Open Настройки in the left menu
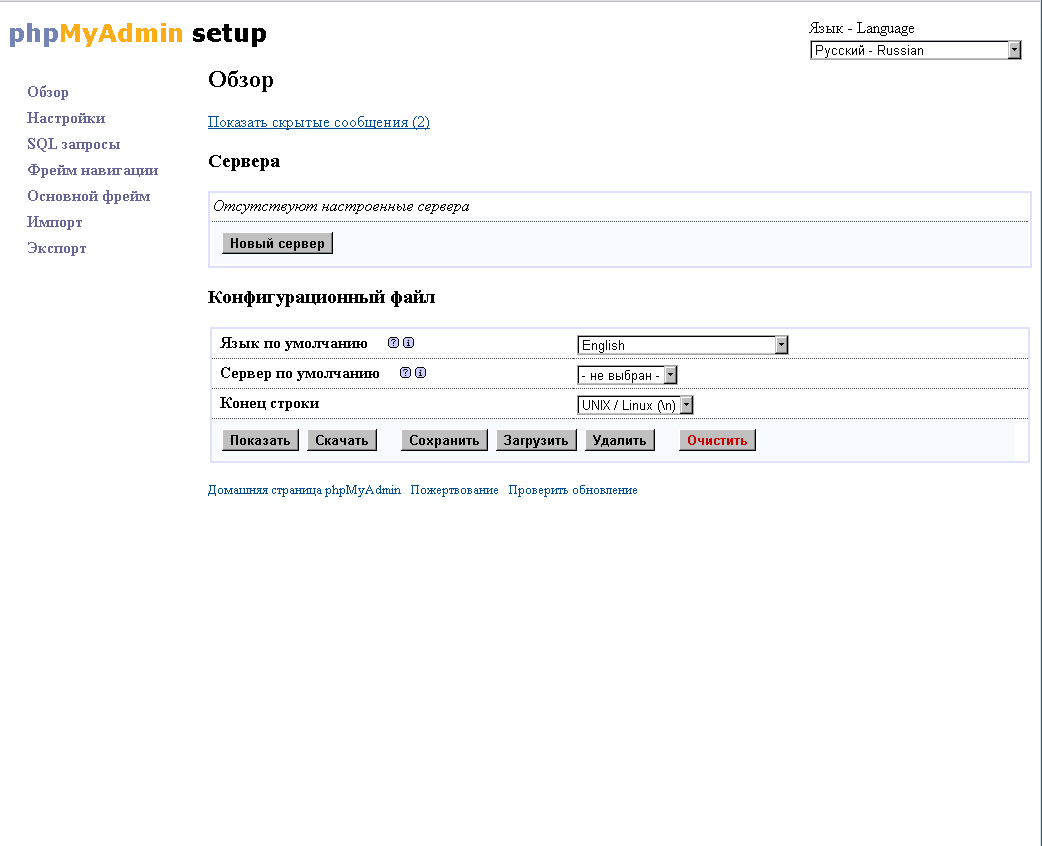The width and height of the screenshot is (1042, 846). click(x=66, y=118)
